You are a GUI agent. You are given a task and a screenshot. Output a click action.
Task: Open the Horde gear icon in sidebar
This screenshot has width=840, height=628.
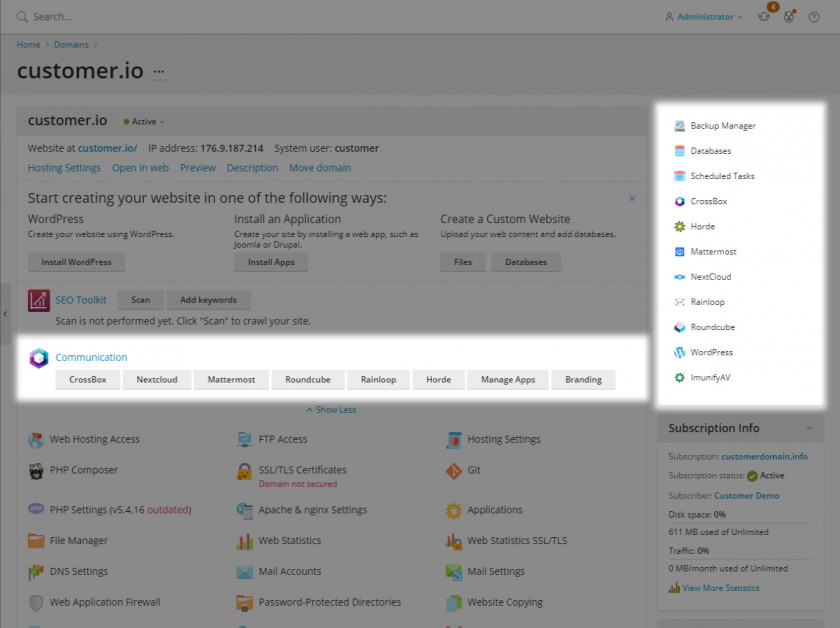[679, 227]
